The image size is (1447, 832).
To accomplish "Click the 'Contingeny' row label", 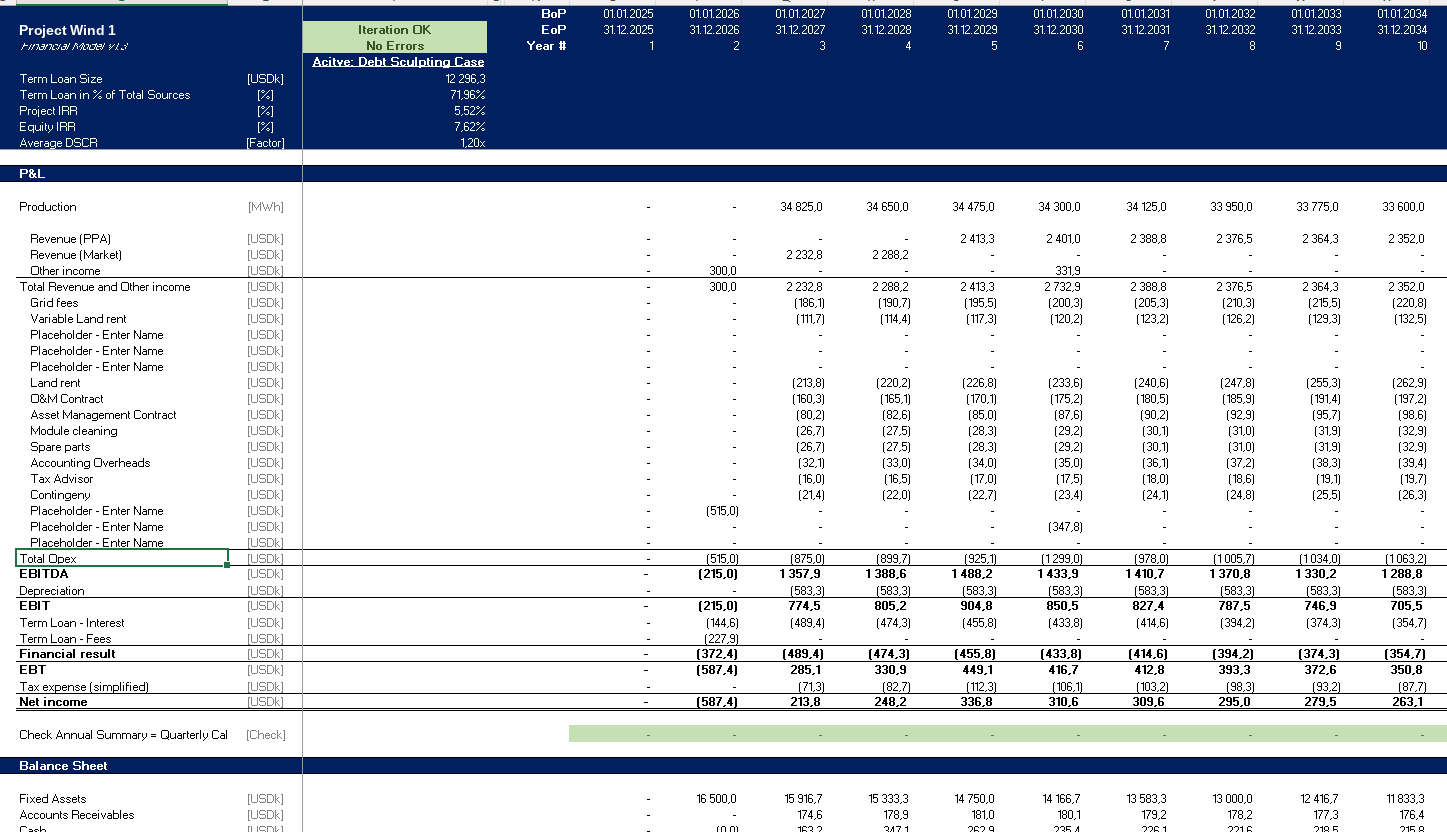I will [x=60, y=495].
